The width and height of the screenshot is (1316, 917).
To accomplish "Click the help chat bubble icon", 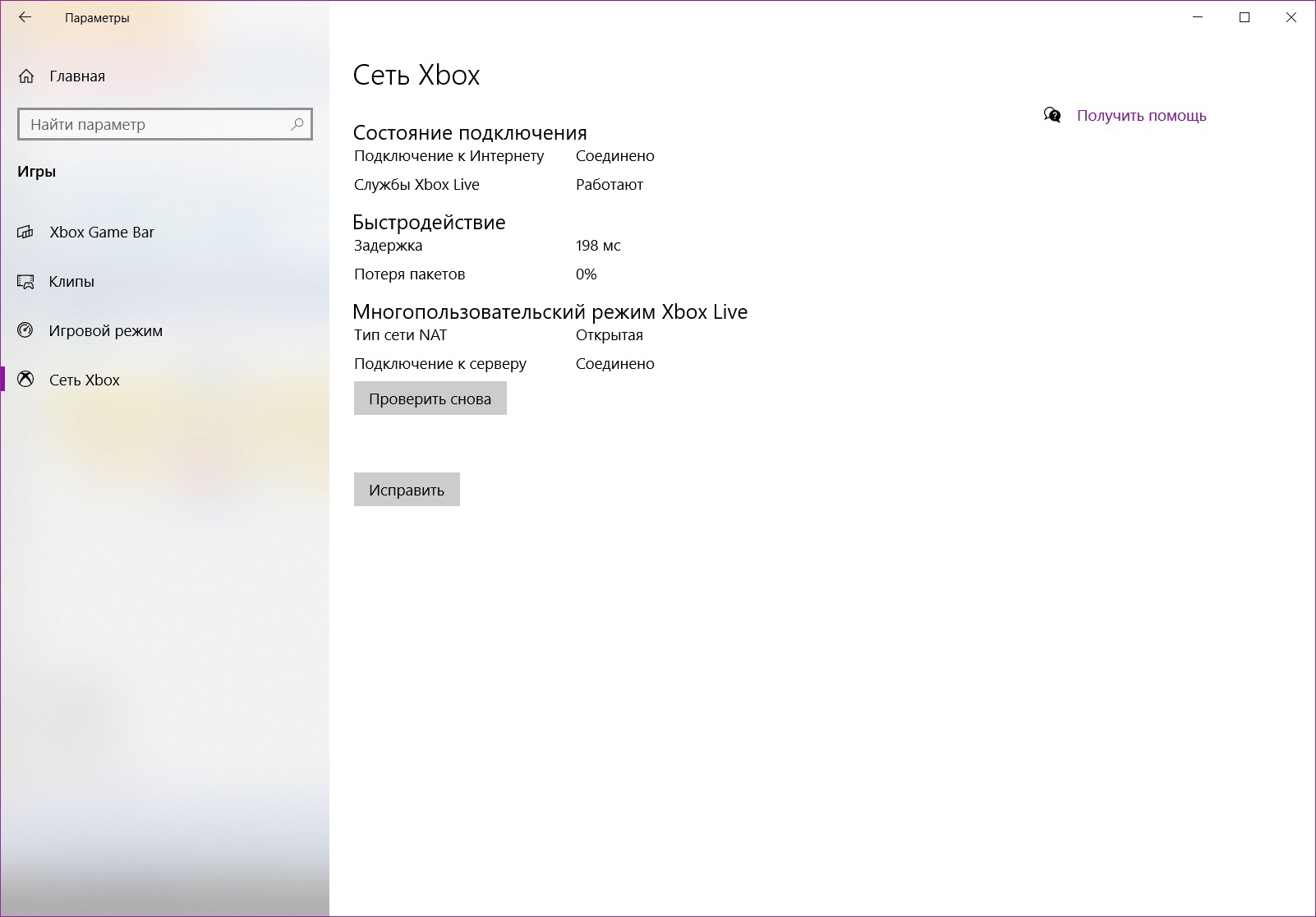I will tap(1052, 115).
